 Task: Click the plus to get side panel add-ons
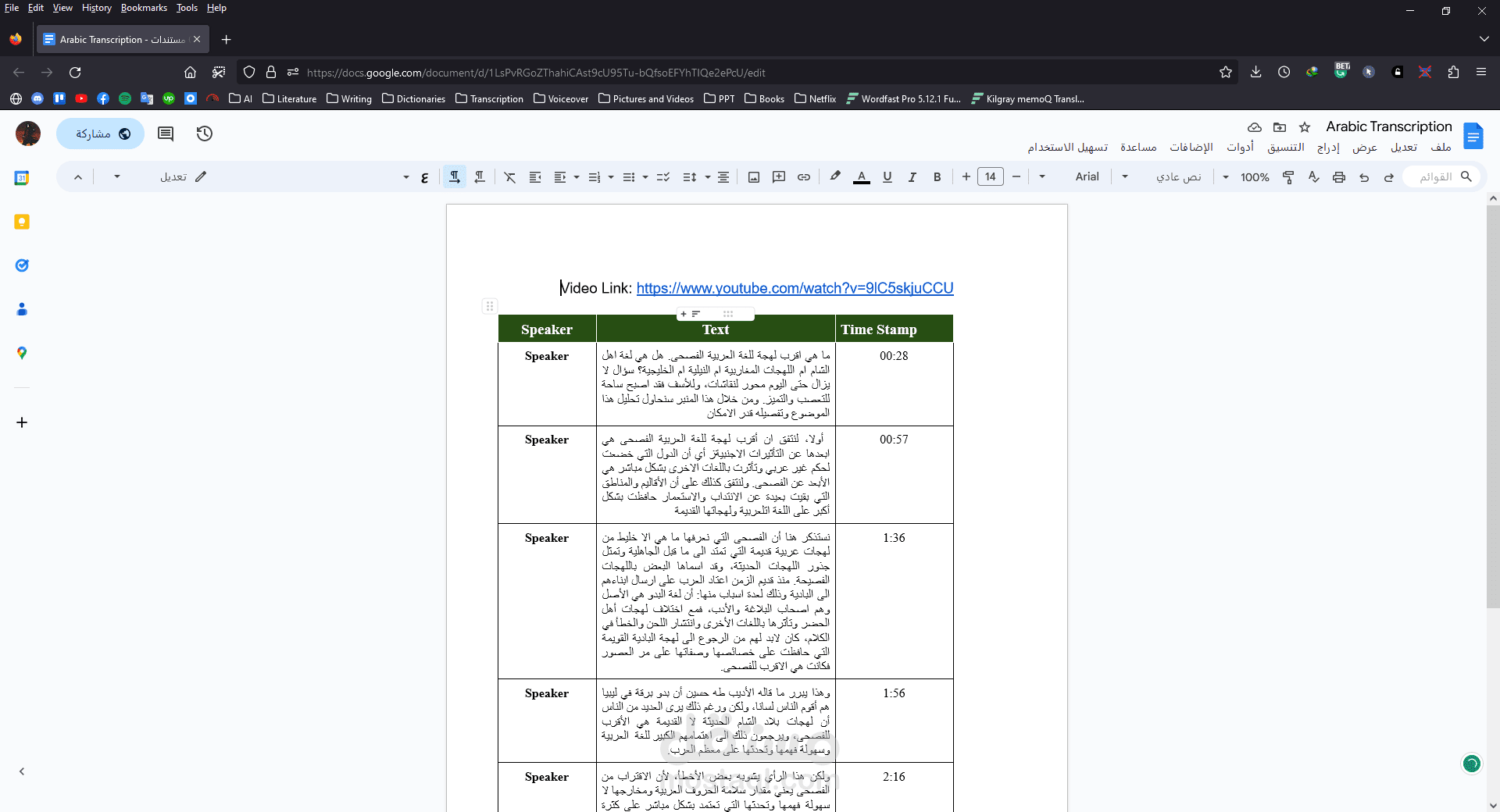(x=22, y=422)
